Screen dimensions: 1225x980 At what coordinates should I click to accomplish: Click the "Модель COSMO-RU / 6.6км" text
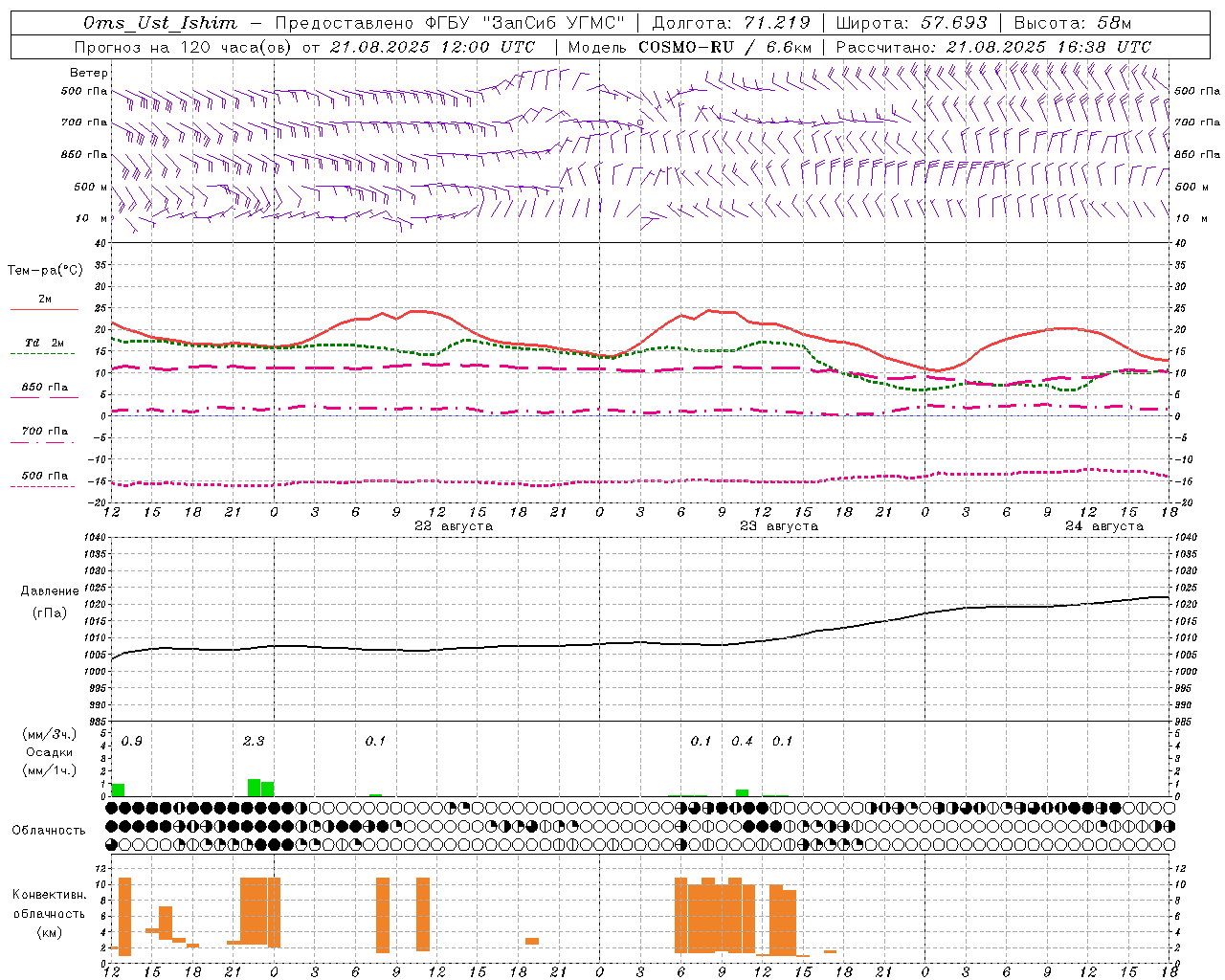coord(690,47)
